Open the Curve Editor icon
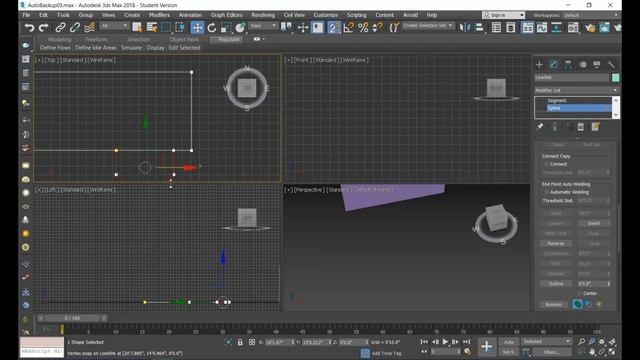This screenshot has height=360, width=640. click(542, 28)
